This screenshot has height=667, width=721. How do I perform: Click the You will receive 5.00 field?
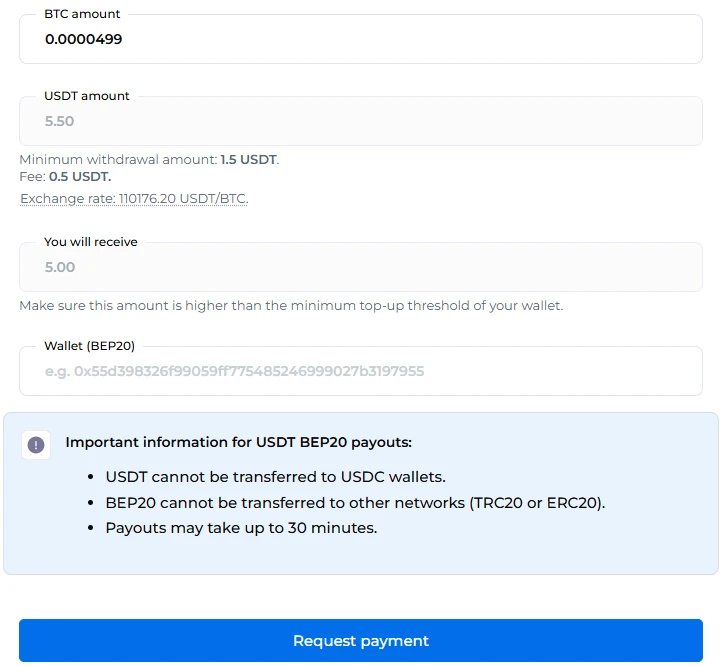(x=360, y=268)
